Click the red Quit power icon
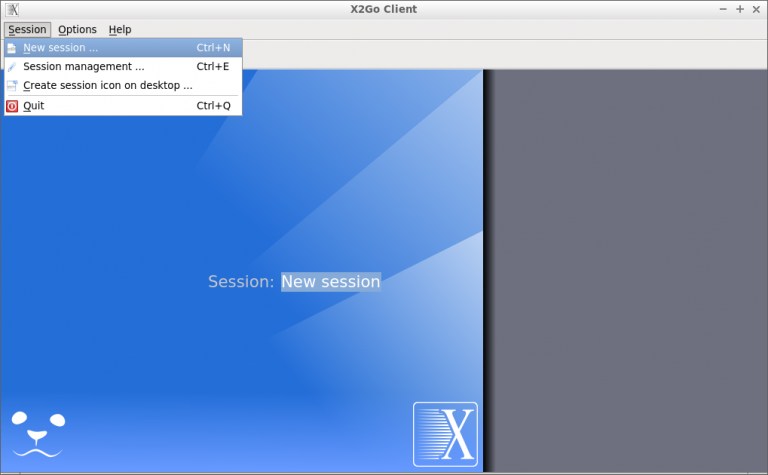Image resolution: width=768 pixels, height=475 pixels. (x=12, y=106)
